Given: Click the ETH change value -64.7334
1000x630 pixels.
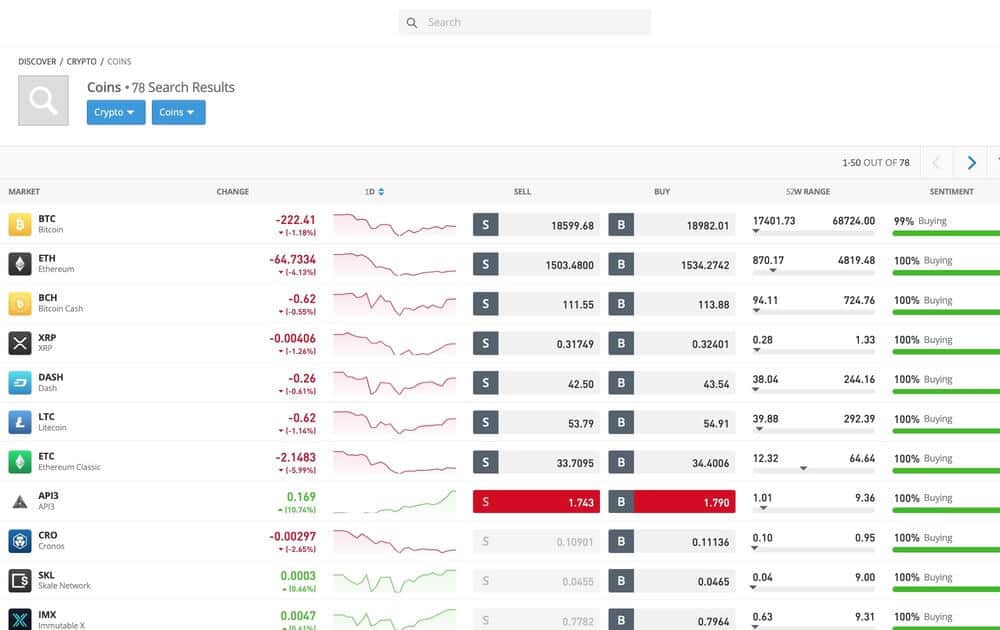Looking at the screenshot, I should [x=292, y=259].
